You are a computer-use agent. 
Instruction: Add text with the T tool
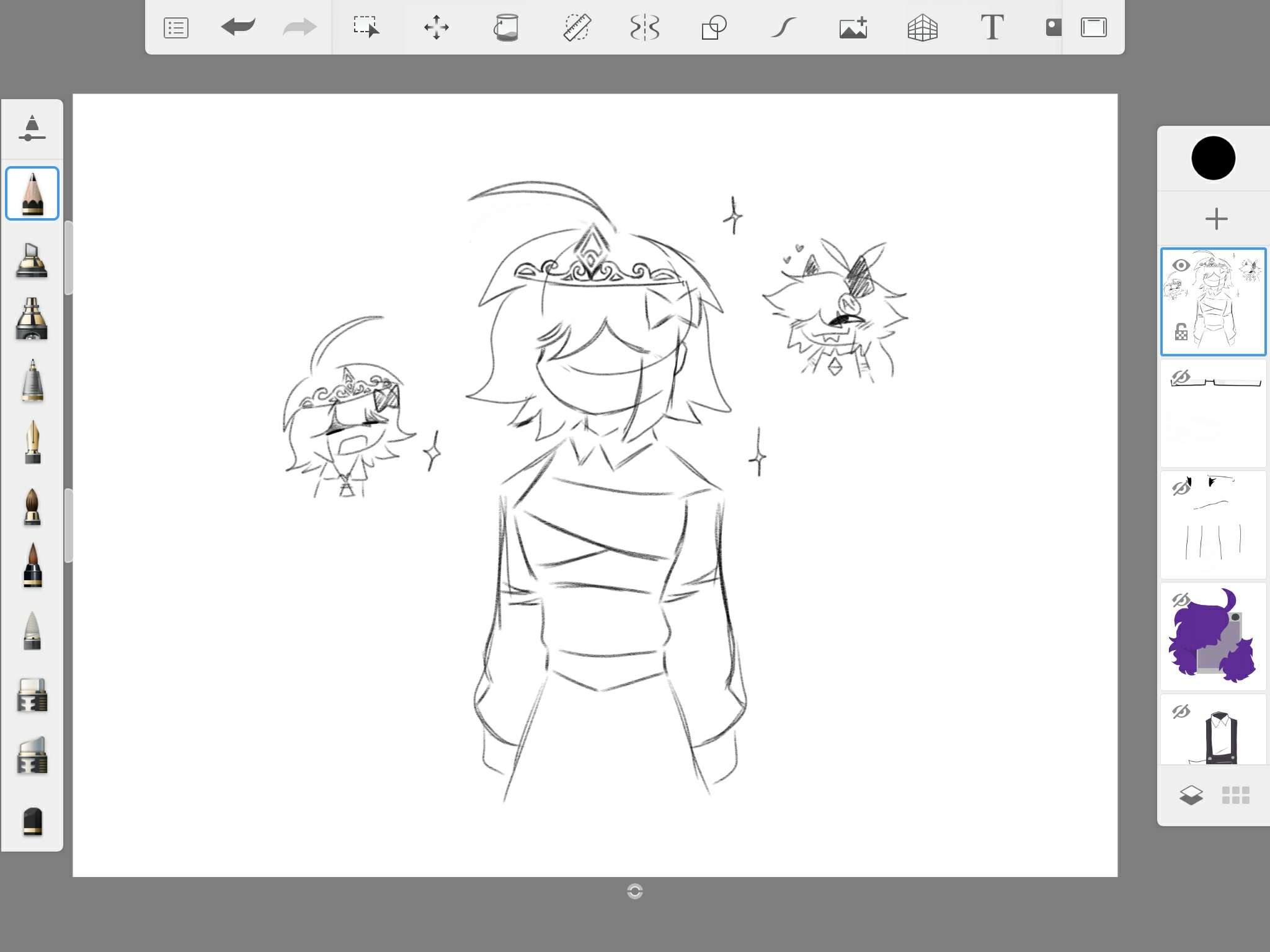click(x=992, y=27)
